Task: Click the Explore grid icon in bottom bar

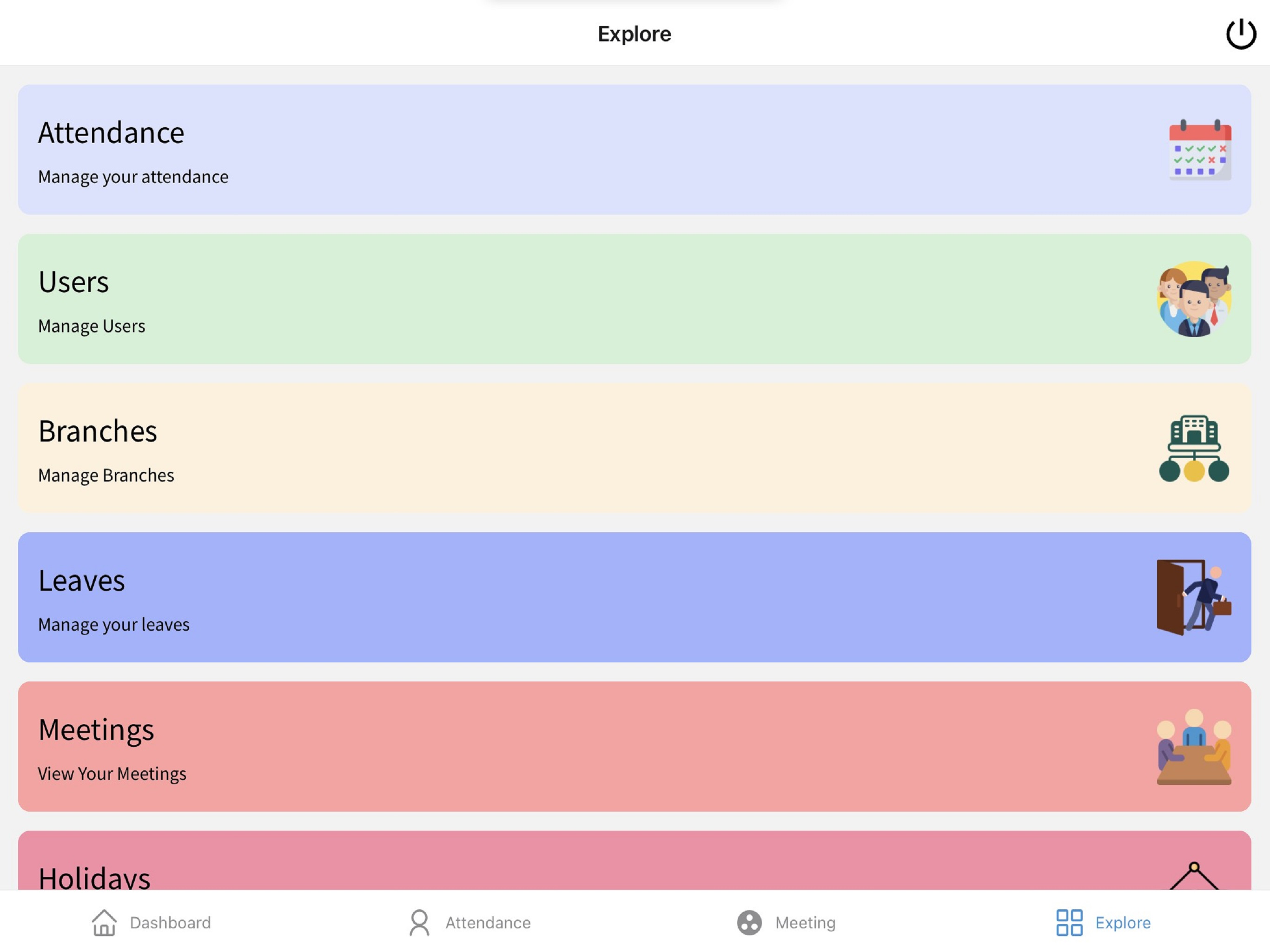Action: pyautogui.click(x=1069, y=922)
